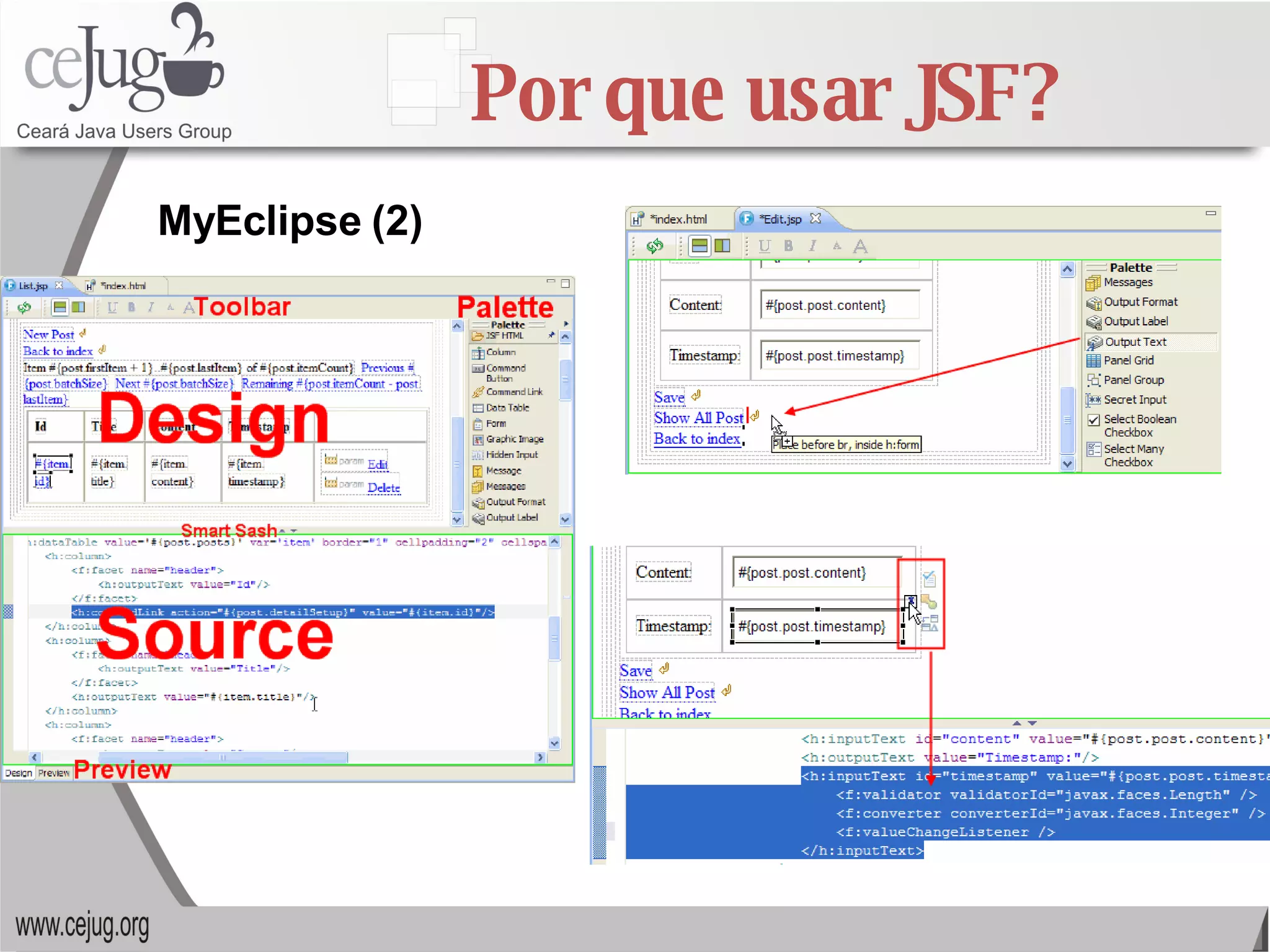Image resolution: width=1270 pixels, height=952 pixels.
Task: Toggle bold in List.jsp toolbar
Action: pos(131,307)
